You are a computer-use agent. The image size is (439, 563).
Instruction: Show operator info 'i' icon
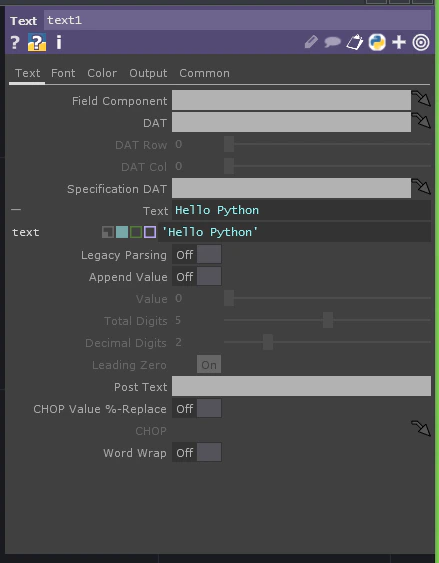[x=59, y=42]
